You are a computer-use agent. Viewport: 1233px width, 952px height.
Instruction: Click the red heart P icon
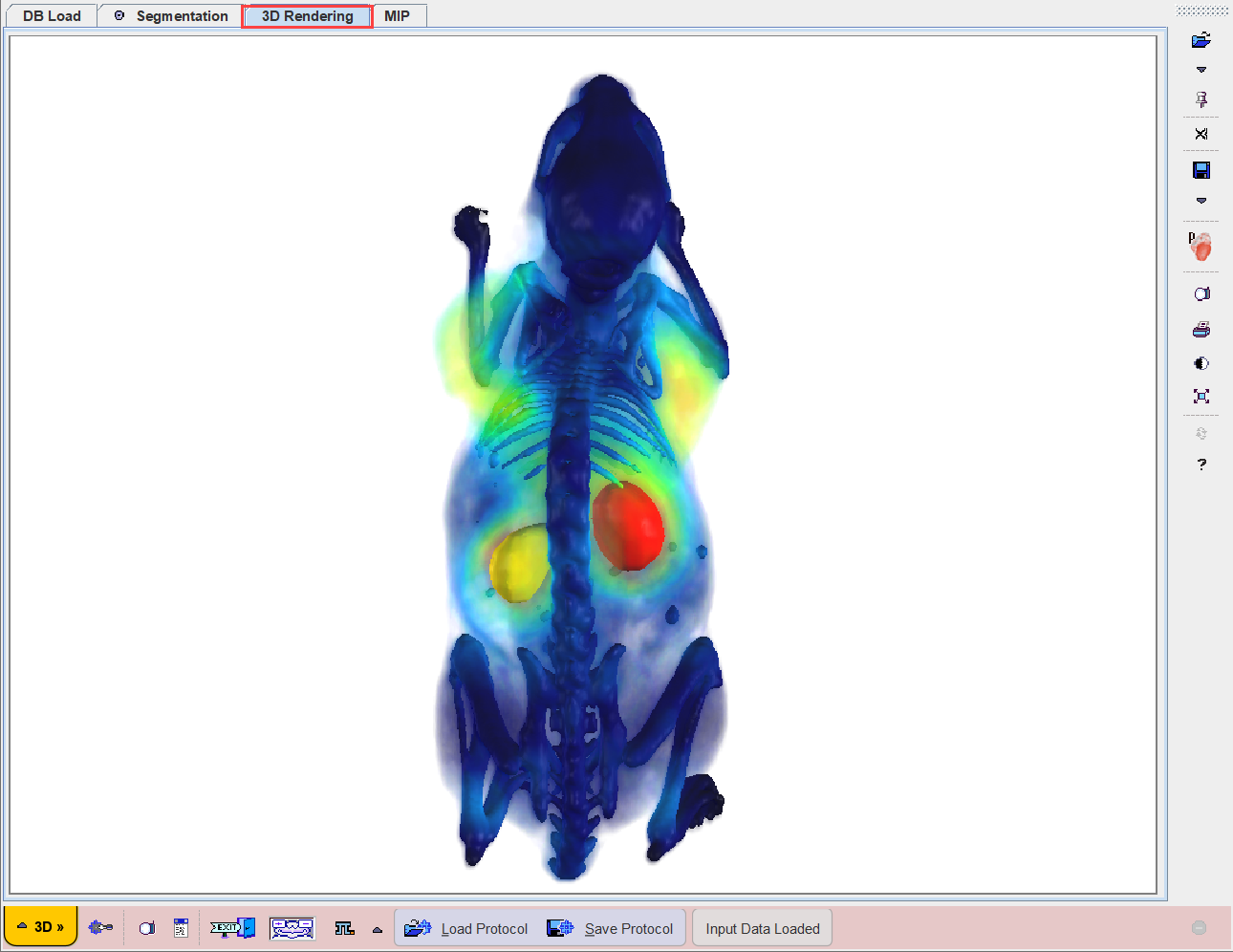[x=1201, y=246]
